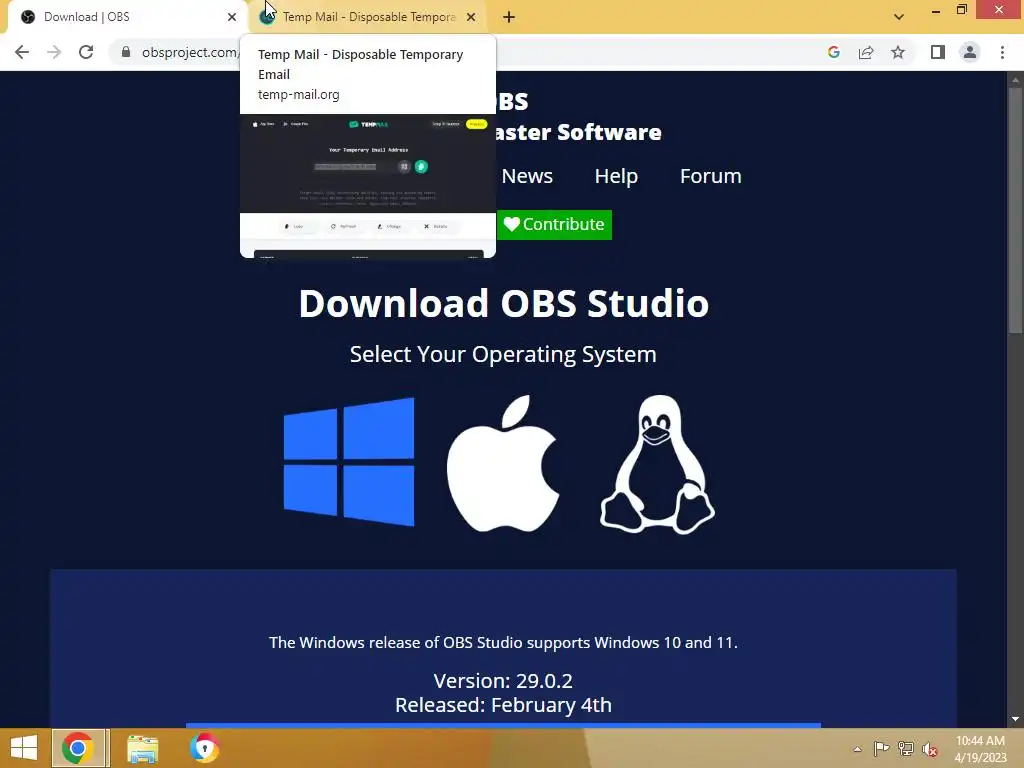Click the page vertical scrollbar thumb
Image resolution: width=1024 pixels, height=768 pixels.
coord(1015,209)
